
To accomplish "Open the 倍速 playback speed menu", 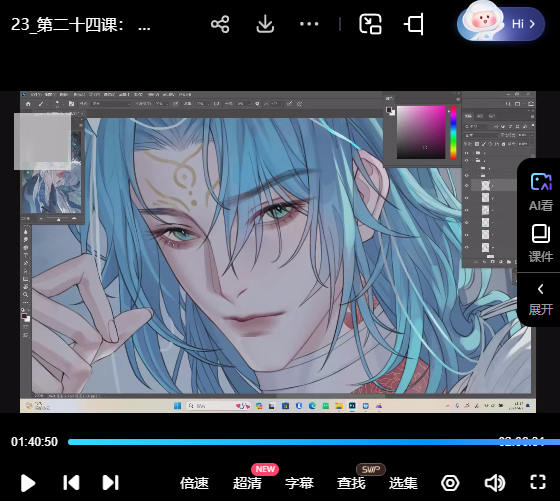I will click(194, 483).
